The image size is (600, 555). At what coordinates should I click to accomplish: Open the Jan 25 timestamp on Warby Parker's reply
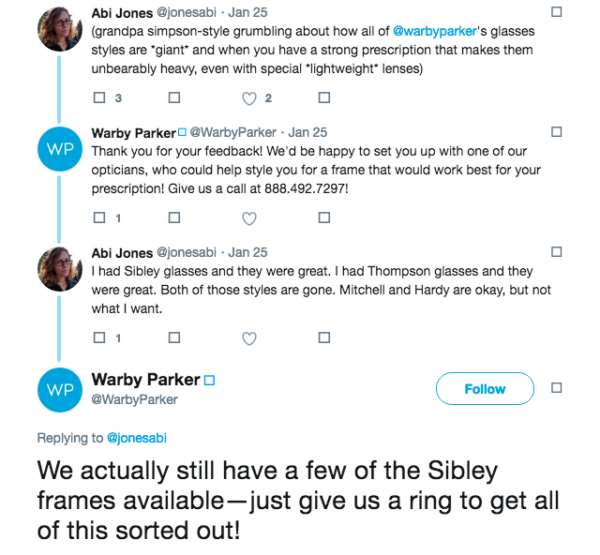click(308, 132)
